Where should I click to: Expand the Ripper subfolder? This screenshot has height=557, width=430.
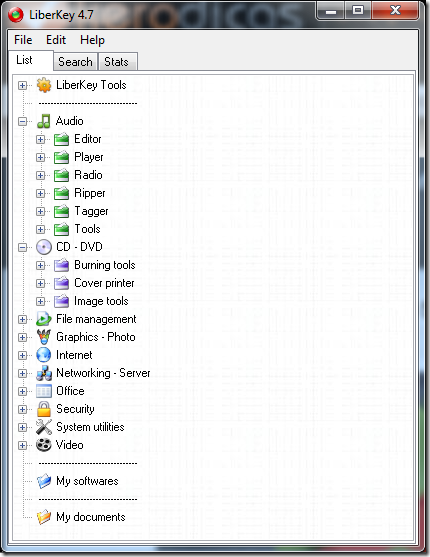pos(41,194)
